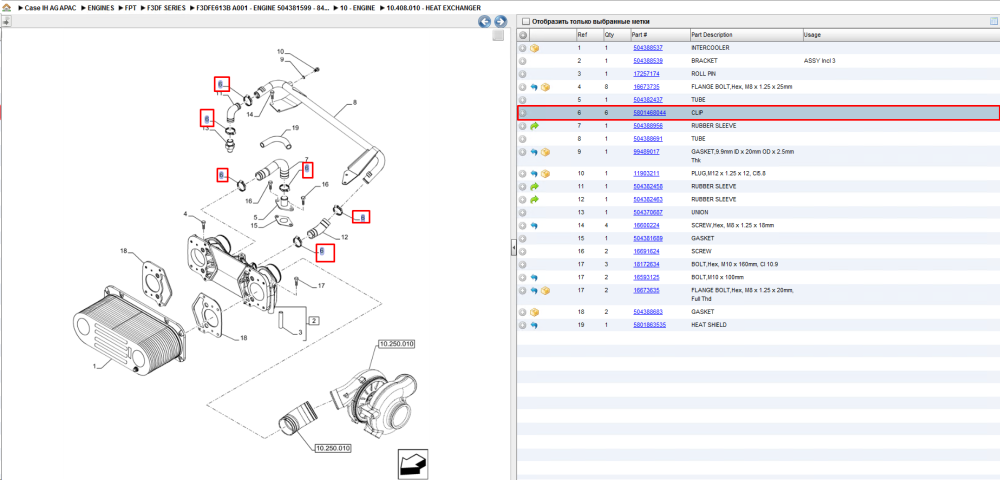Click the box icon in the PLUG row

pos(545,173)
